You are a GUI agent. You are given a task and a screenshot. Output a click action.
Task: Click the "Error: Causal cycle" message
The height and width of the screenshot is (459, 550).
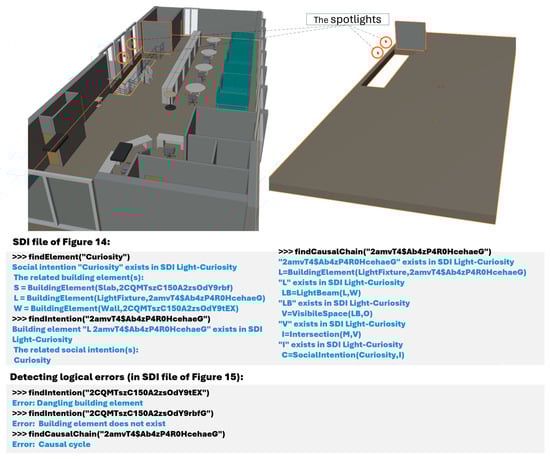[51, 444]
